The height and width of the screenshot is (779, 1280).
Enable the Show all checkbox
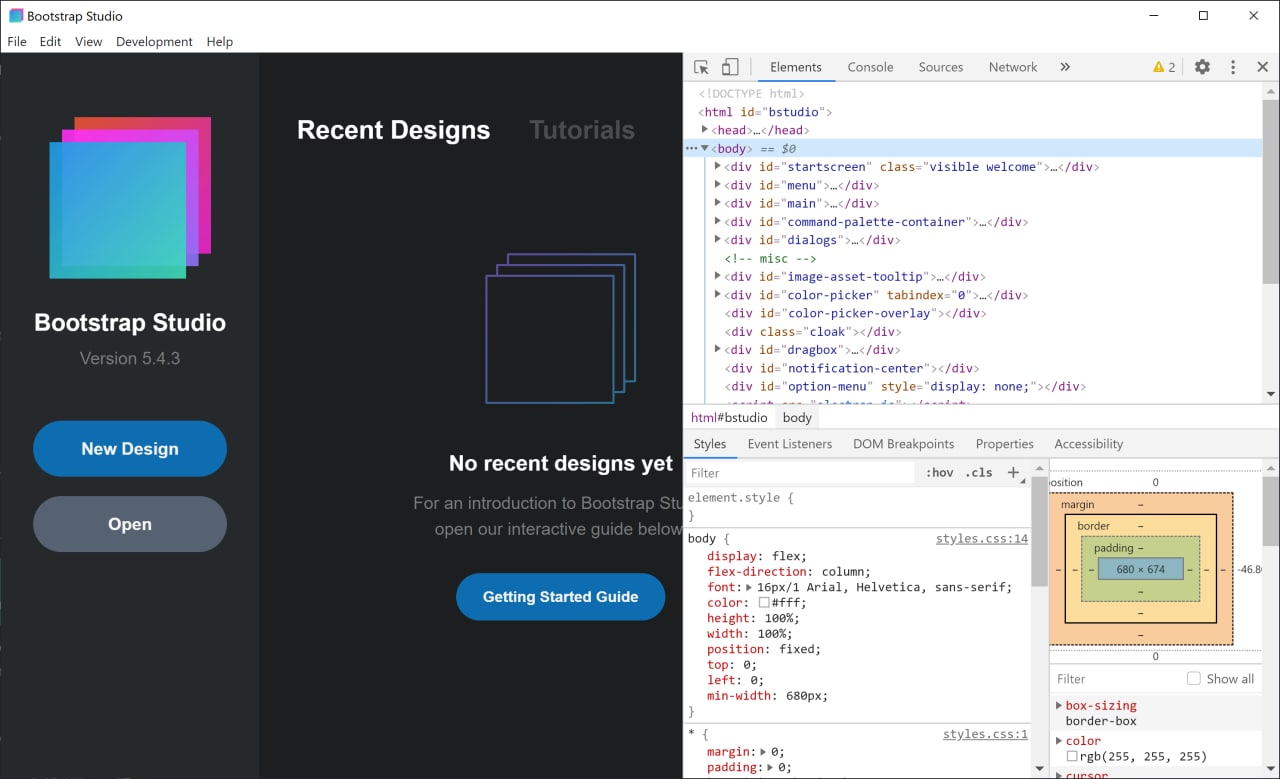click(1193, 679)
